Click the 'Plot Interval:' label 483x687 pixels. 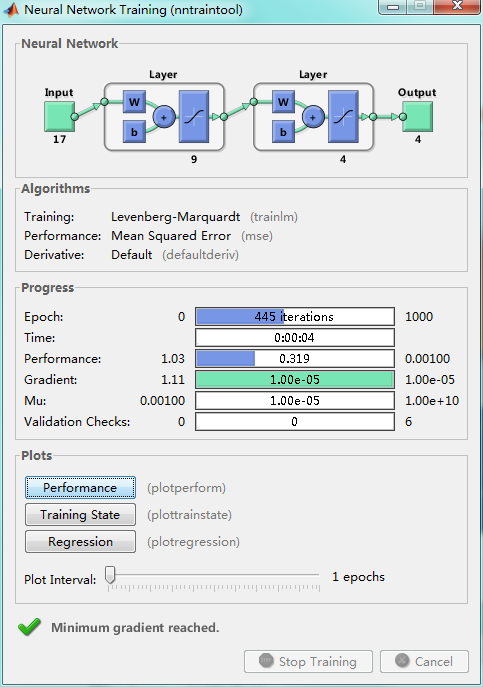tap(60, 580)
